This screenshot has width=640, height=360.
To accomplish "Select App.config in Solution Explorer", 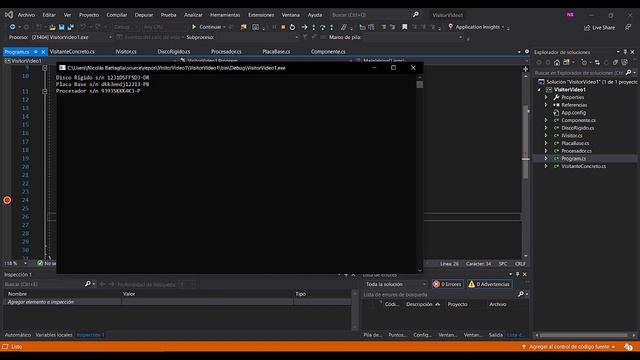I will [x=573, y=113].
